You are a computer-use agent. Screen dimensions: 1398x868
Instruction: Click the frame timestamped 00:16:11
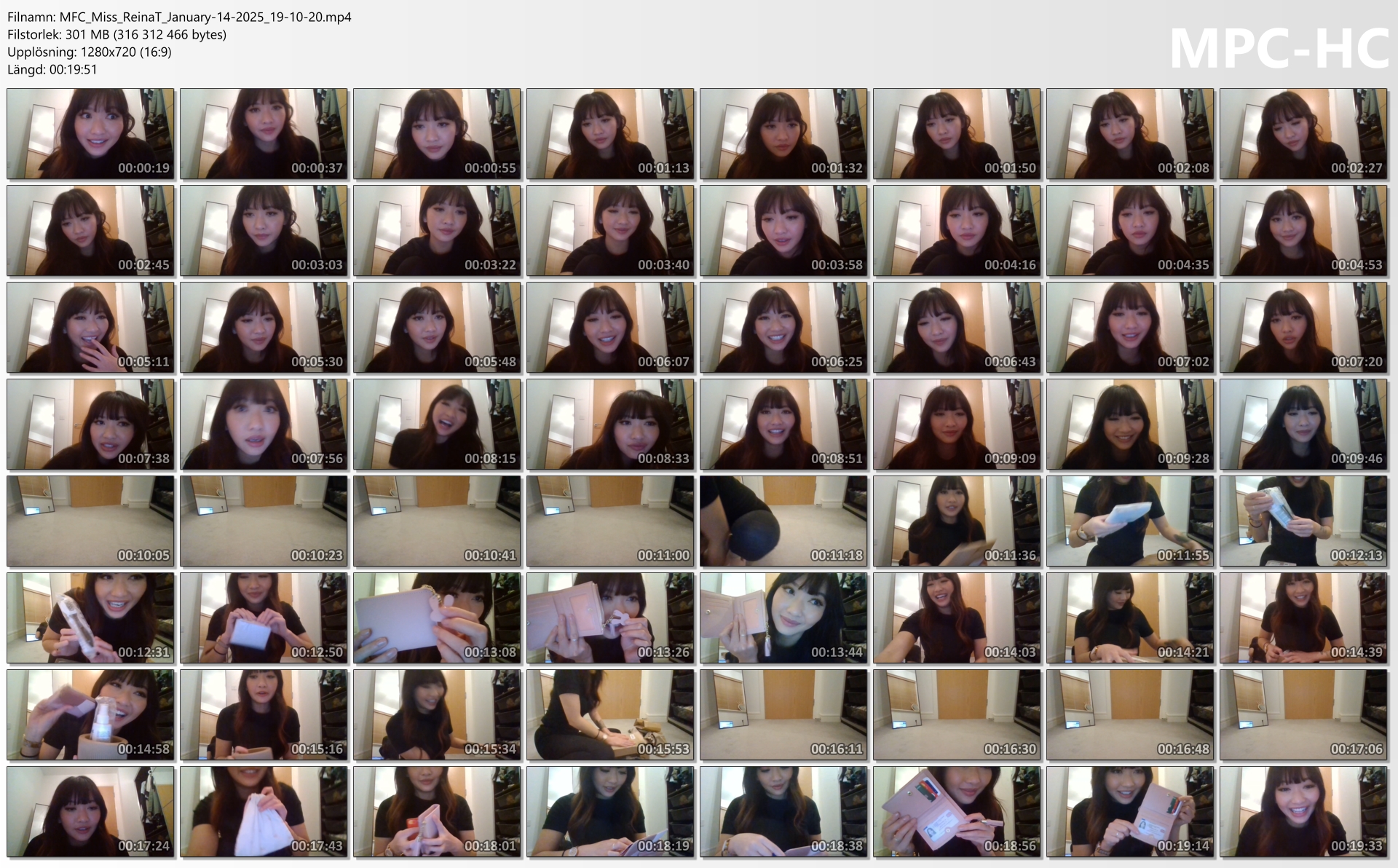coord(783,714)
